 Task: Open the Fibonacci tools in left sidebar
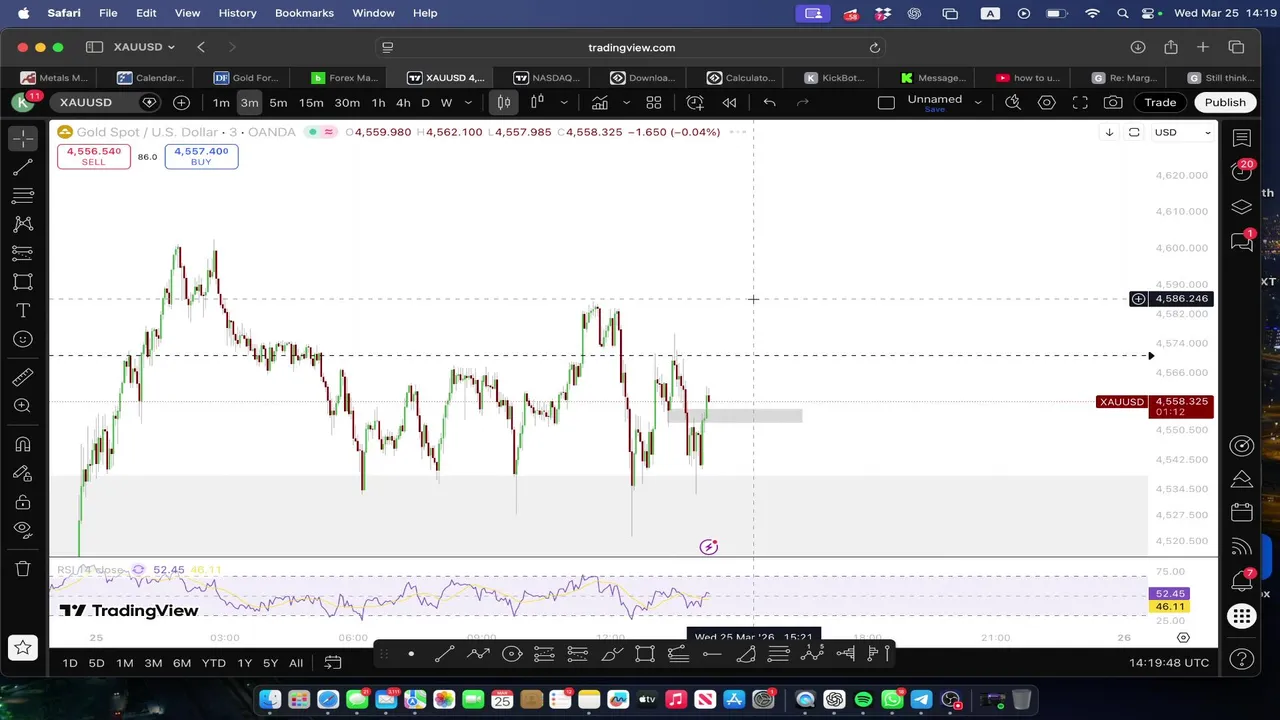(23, 195)
